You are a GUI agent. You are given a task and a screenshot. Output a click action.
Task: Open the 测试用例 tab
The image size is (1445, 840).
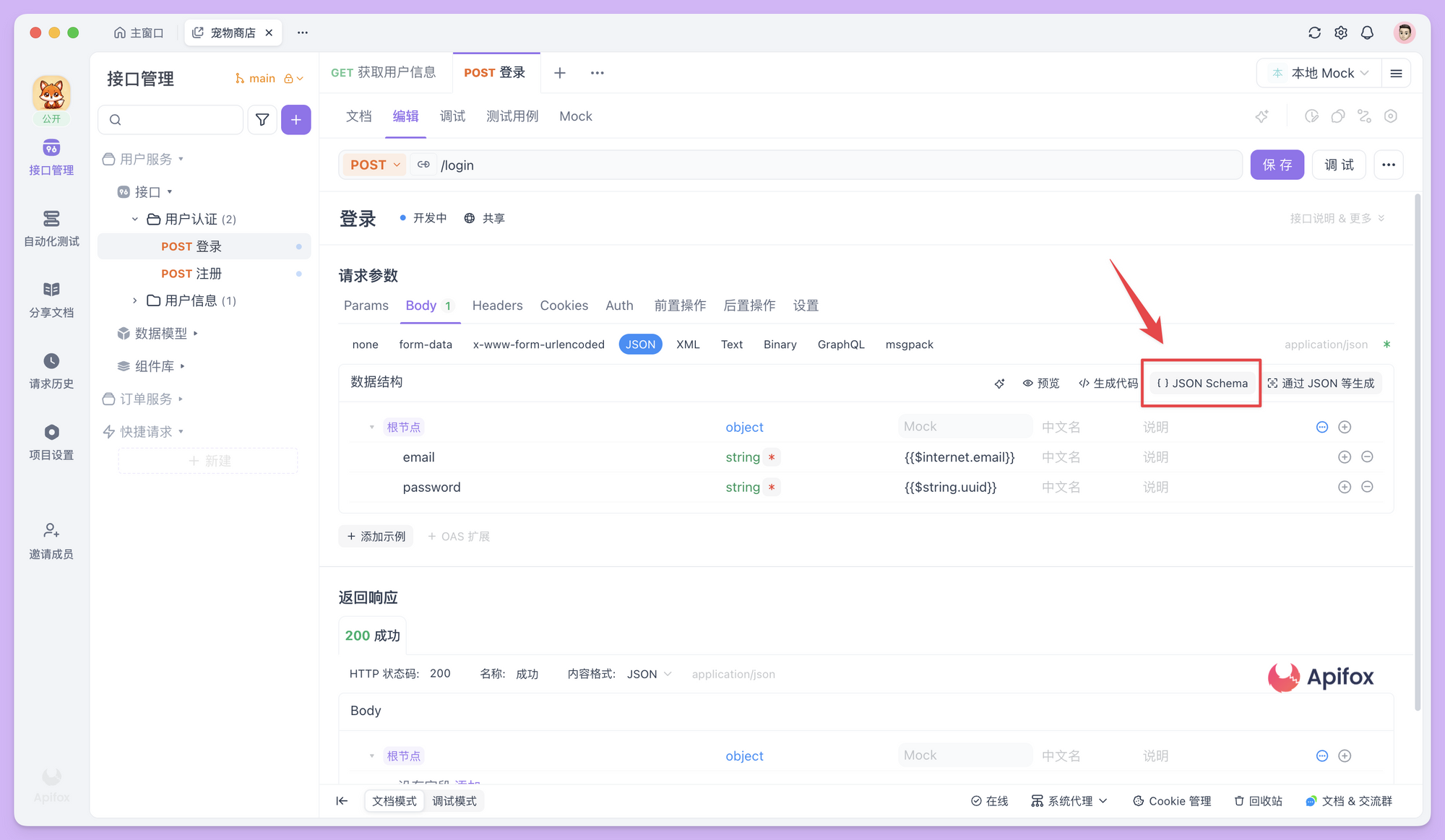click(513, 116)
